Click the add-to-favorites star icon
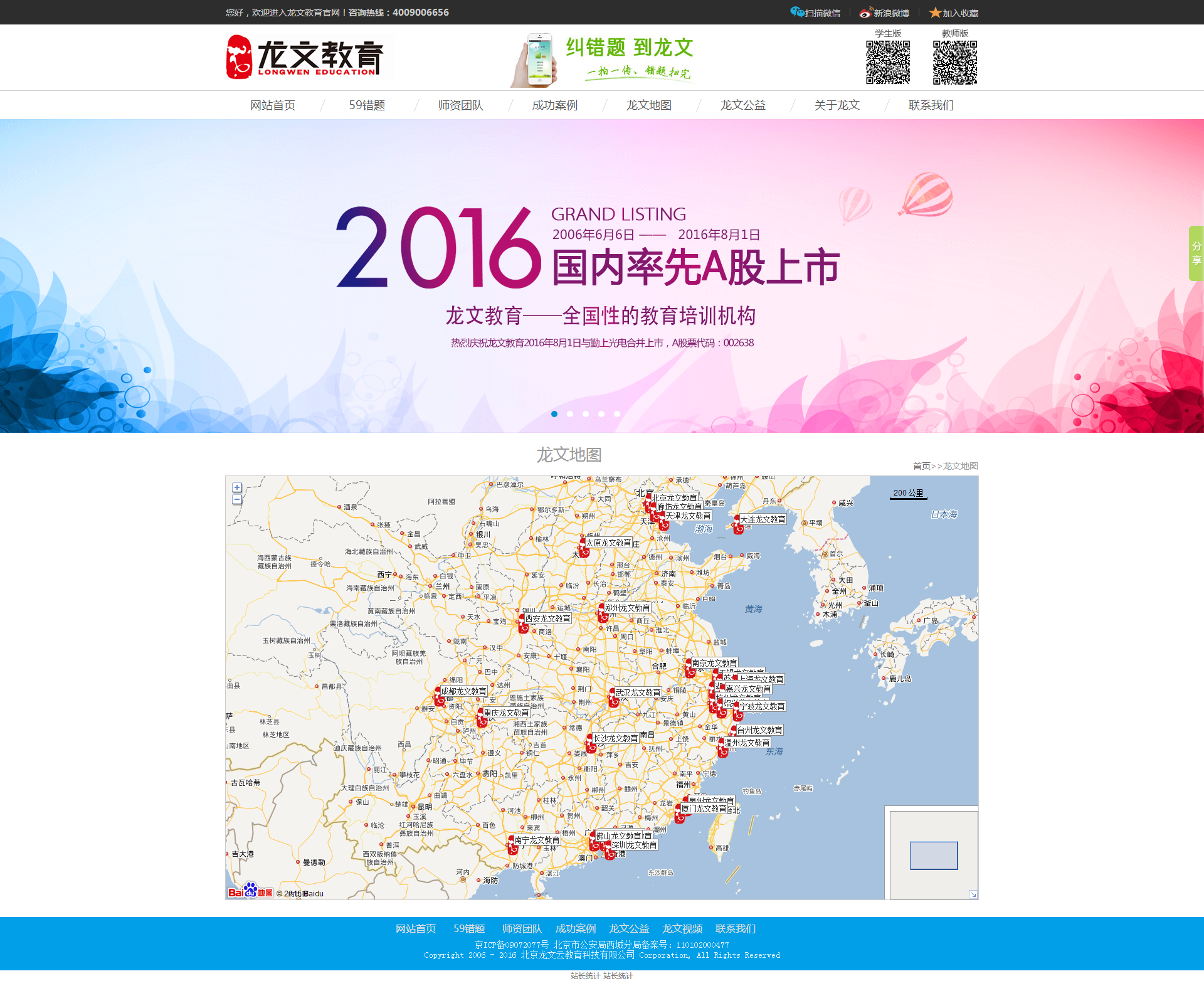This screenshot has width=1204, height=981. [935, 13]
